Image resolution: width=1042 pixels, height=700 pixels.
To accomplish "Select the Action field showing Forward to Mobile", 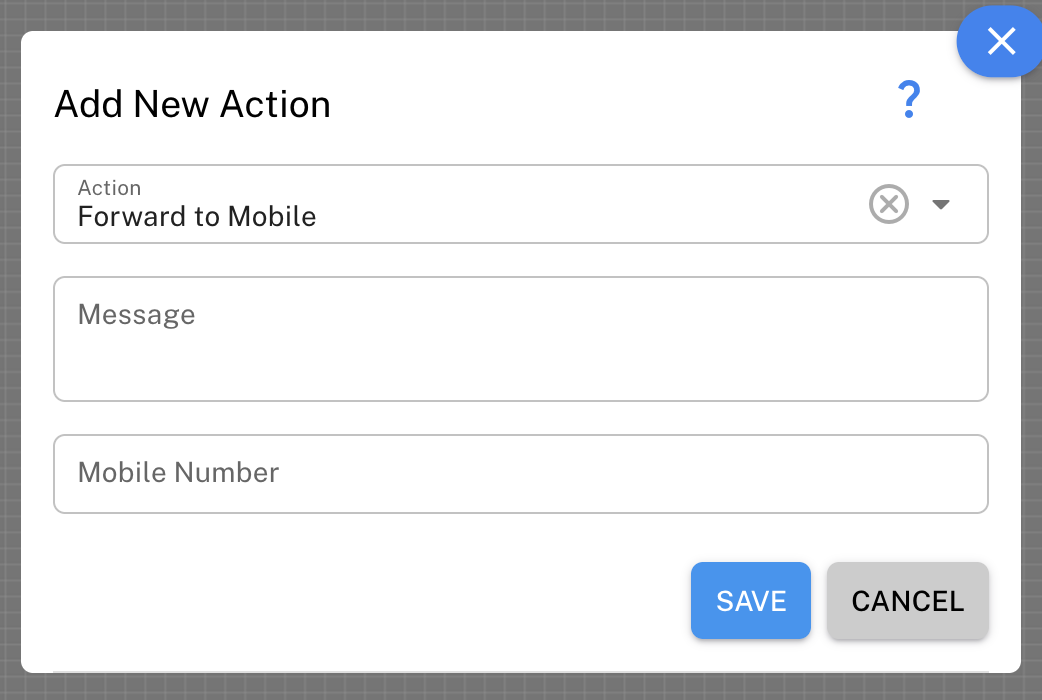I will click(x=400, y=215).
